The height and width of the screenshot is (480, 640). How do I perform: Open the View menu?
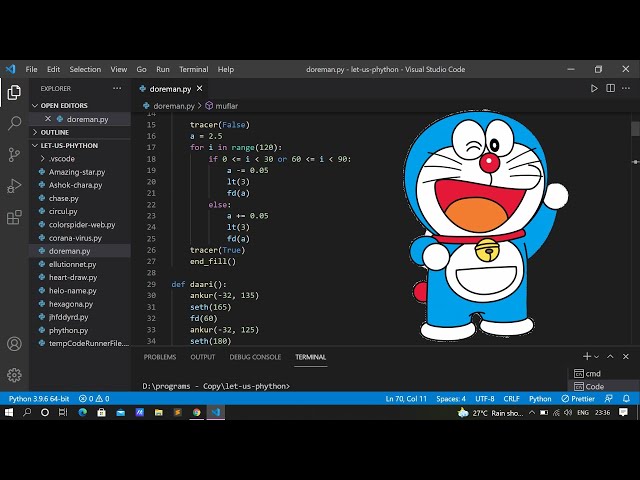[118, 69]
